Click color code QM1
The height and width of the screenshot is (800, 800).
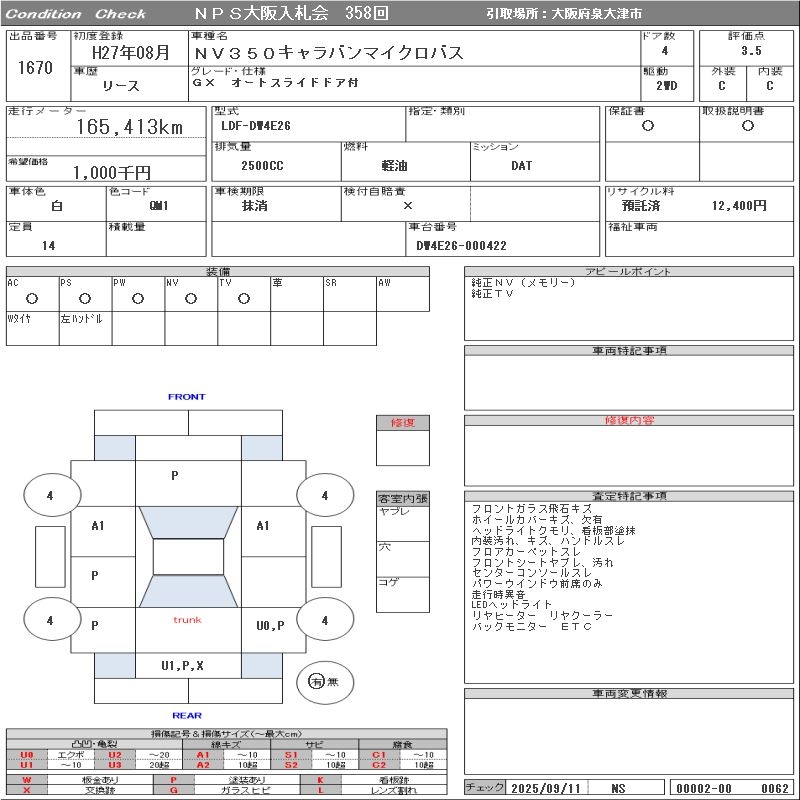159,206
